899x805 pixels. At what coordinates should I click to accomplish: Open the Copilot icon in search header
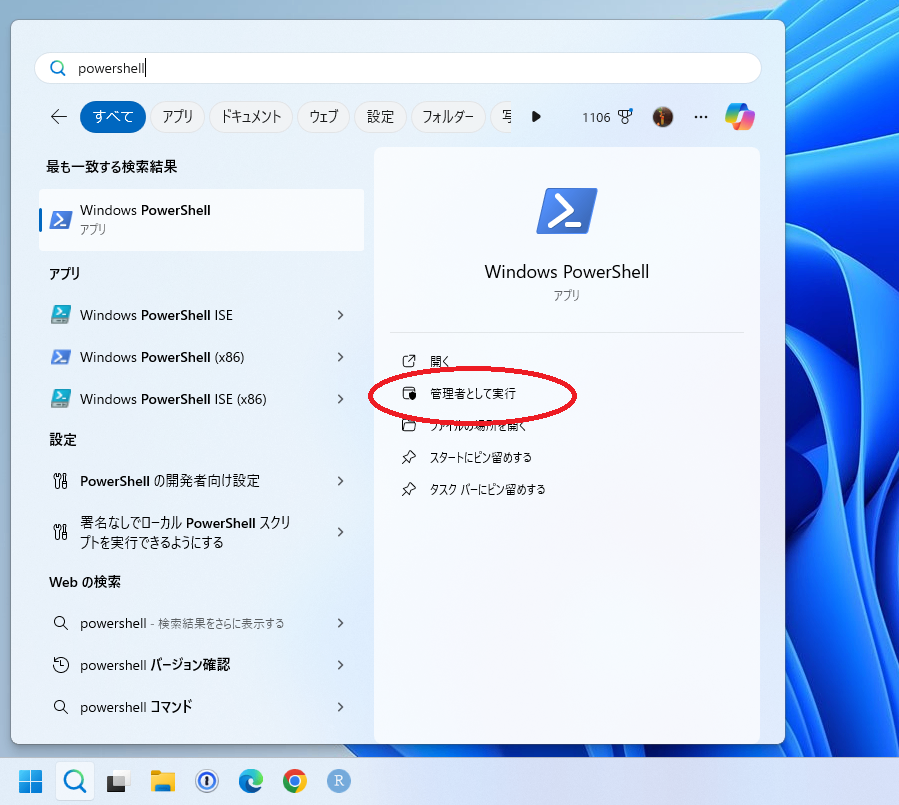740,116
